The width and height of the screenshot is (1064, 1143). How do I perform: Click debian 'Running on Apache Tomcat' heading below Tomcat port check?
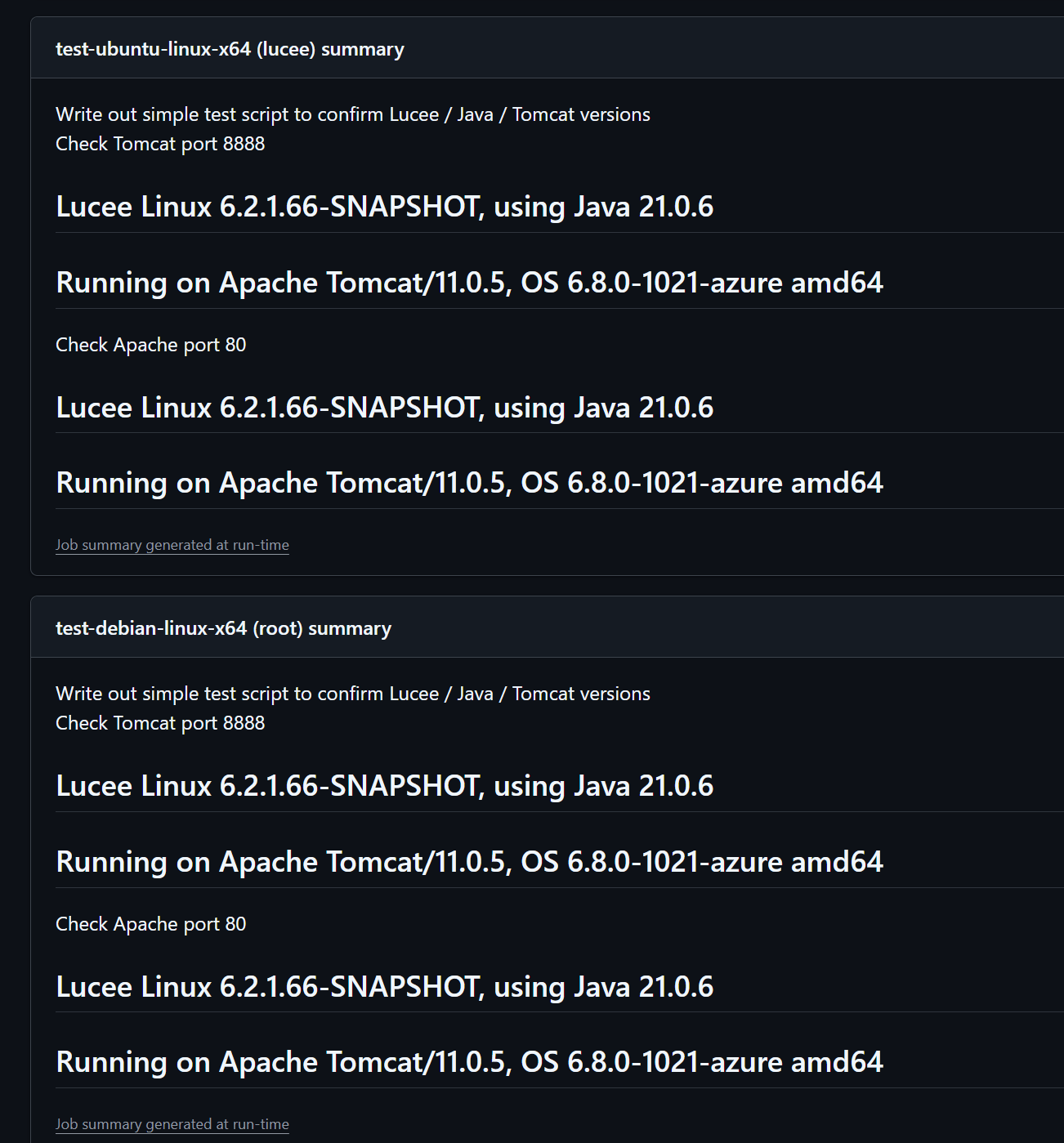[x=469, y=862]
